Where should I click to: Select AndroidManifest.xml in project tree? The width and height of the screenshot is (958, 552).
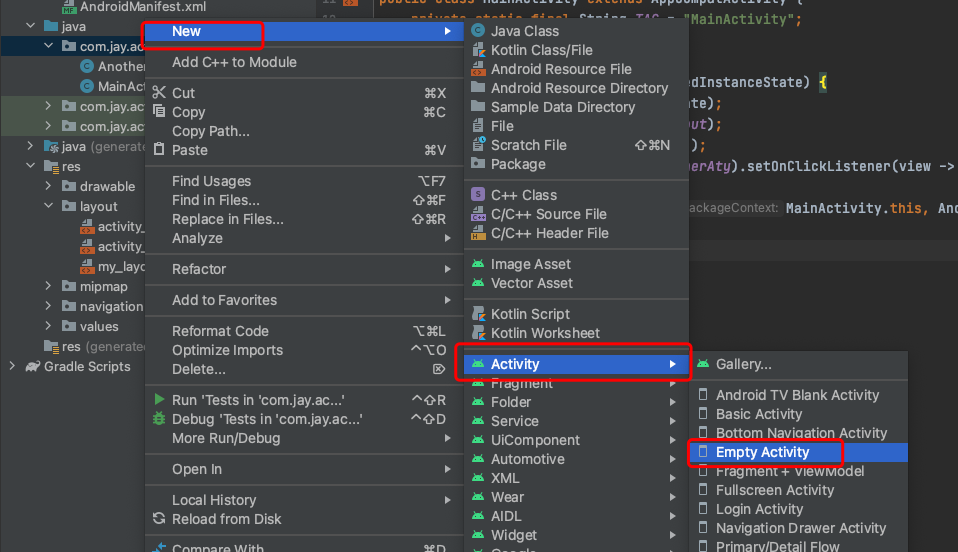click(142, 7)
